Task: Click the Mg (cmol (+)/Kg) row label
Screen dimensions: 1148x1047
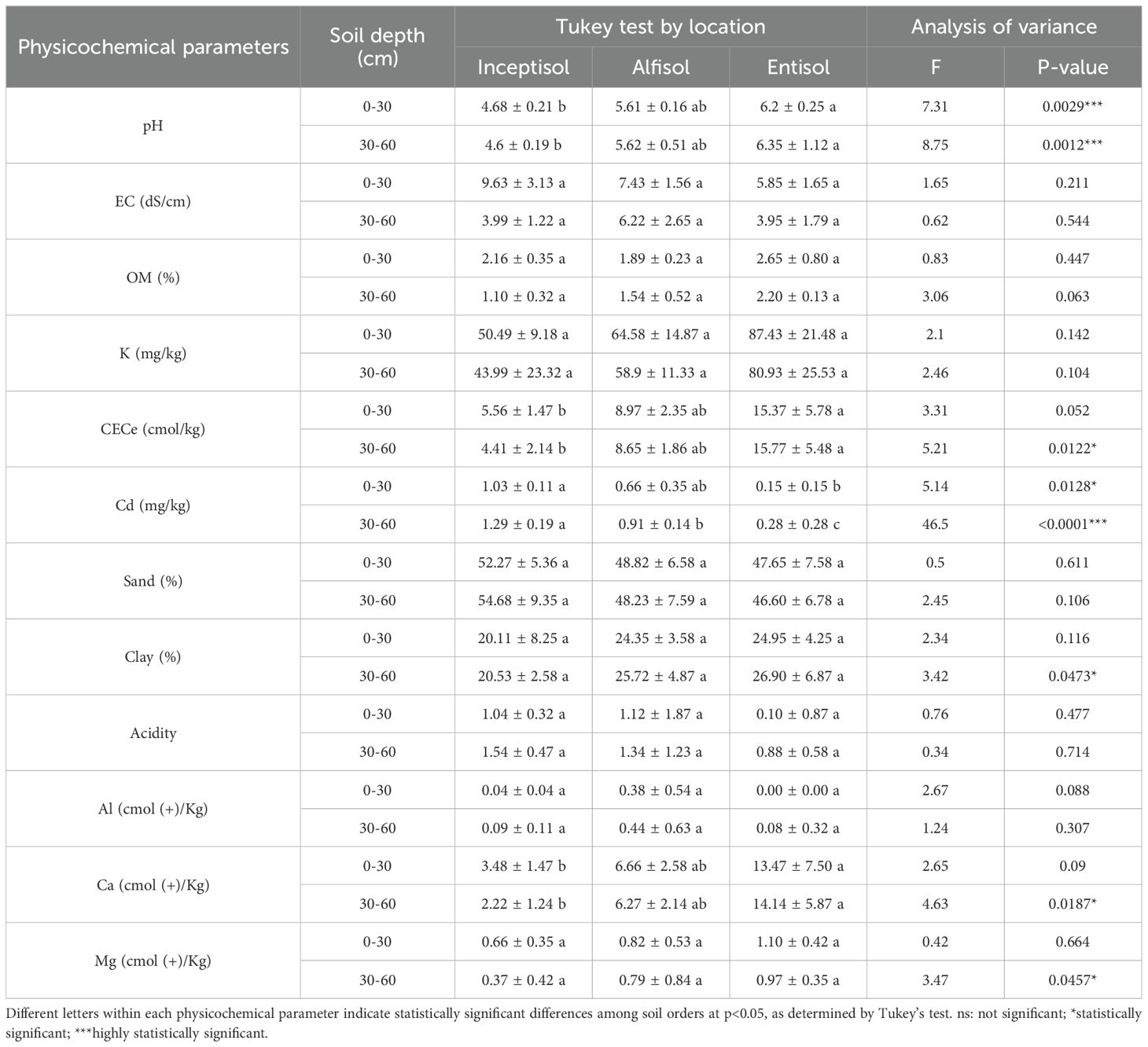Action: click(153, 961)
